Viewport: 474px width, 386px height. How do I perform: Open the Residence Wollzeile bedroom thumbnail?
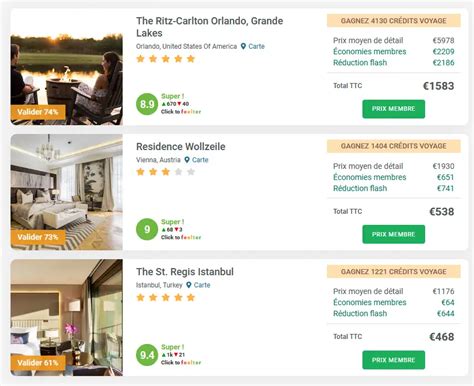coord(67,192)
